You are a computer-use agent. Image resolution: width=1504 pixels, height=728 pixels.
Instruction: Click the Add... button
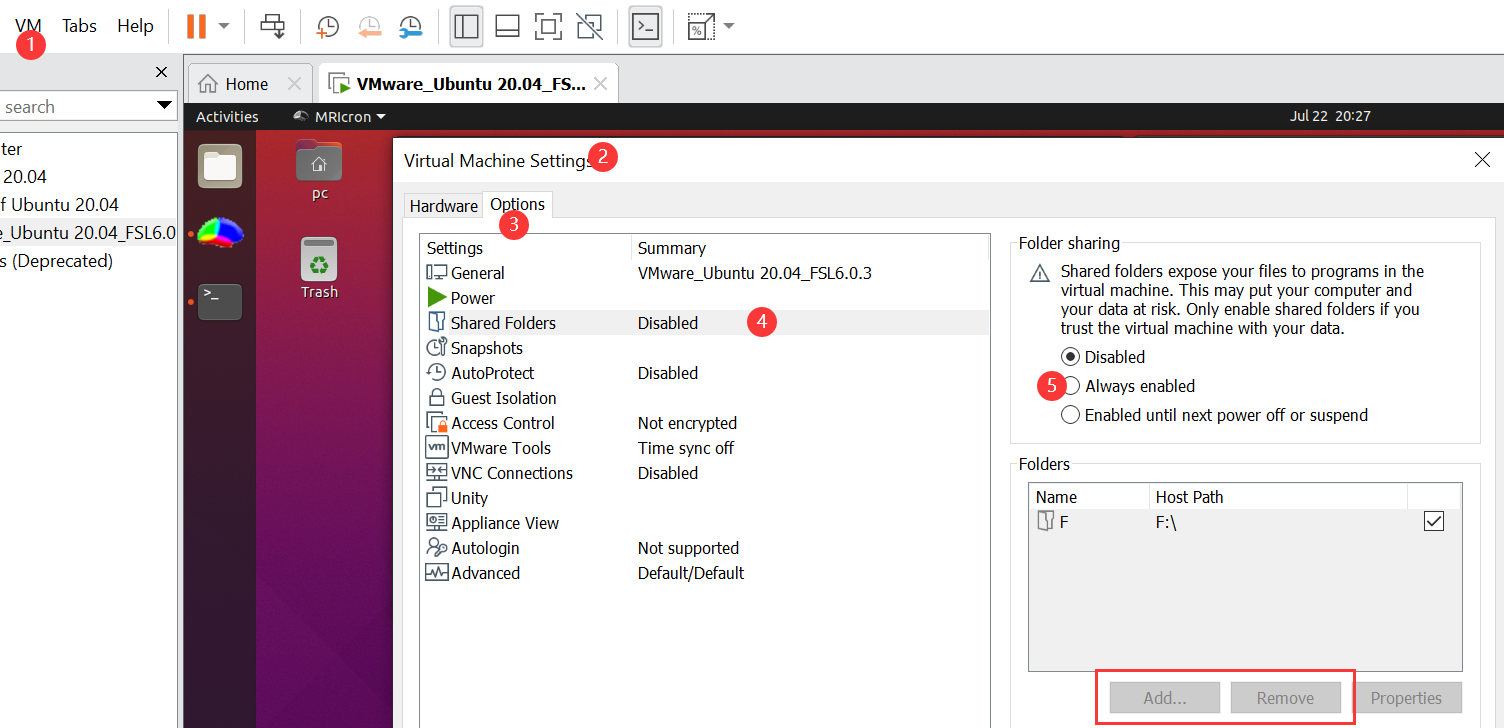(x=1165, y=698)
